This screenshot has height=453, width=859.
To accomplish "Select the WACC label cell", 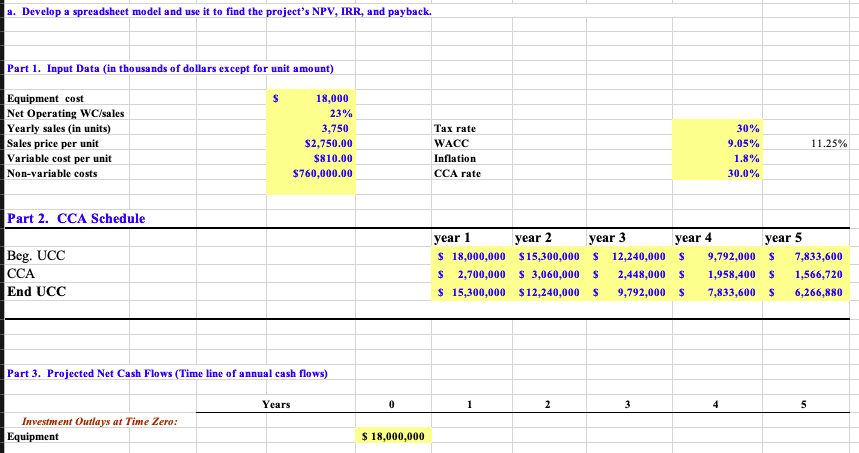I will click(x=451, y=144).
